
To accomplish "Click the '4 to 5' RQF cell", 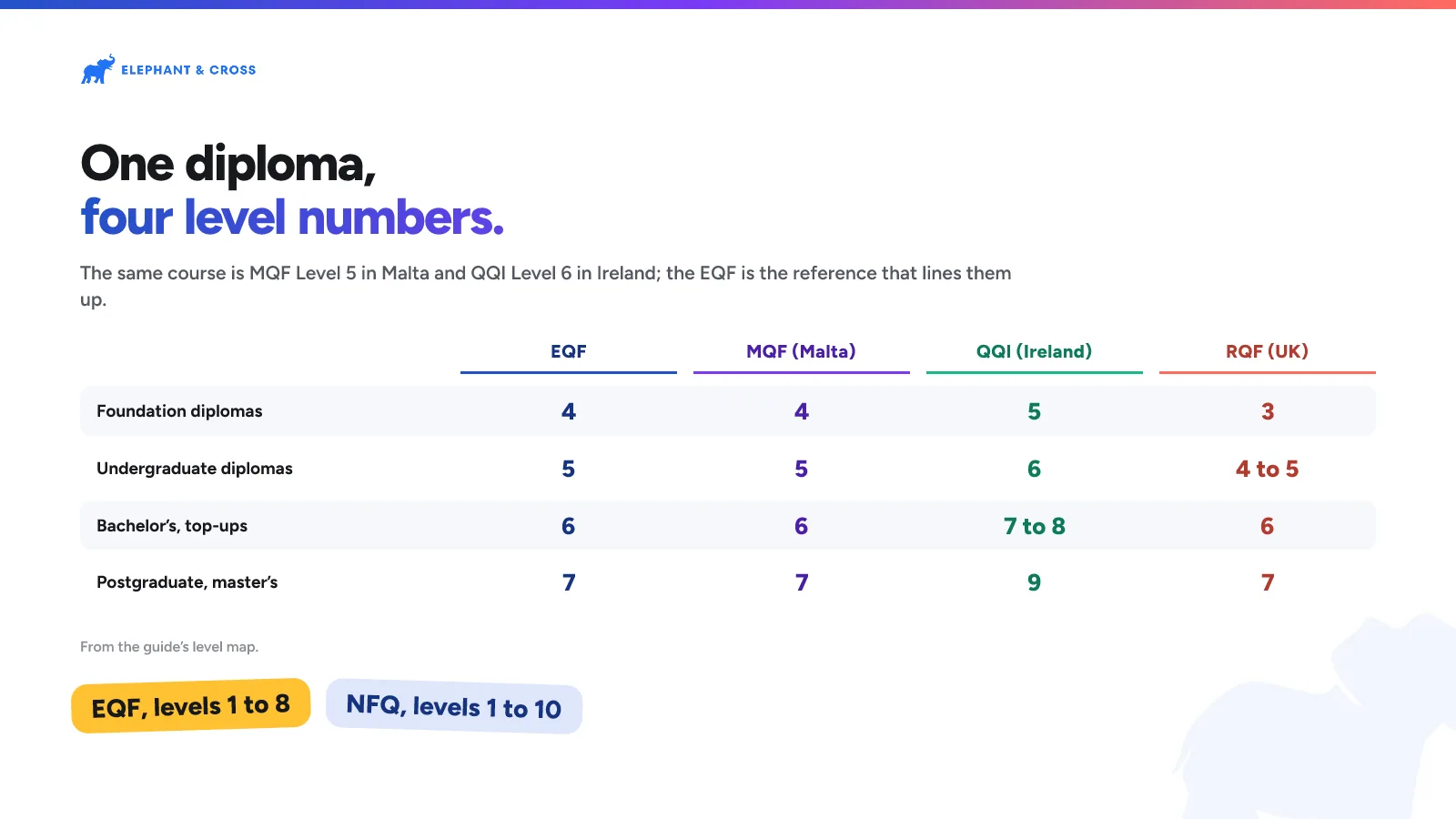I will (1268, 469).
